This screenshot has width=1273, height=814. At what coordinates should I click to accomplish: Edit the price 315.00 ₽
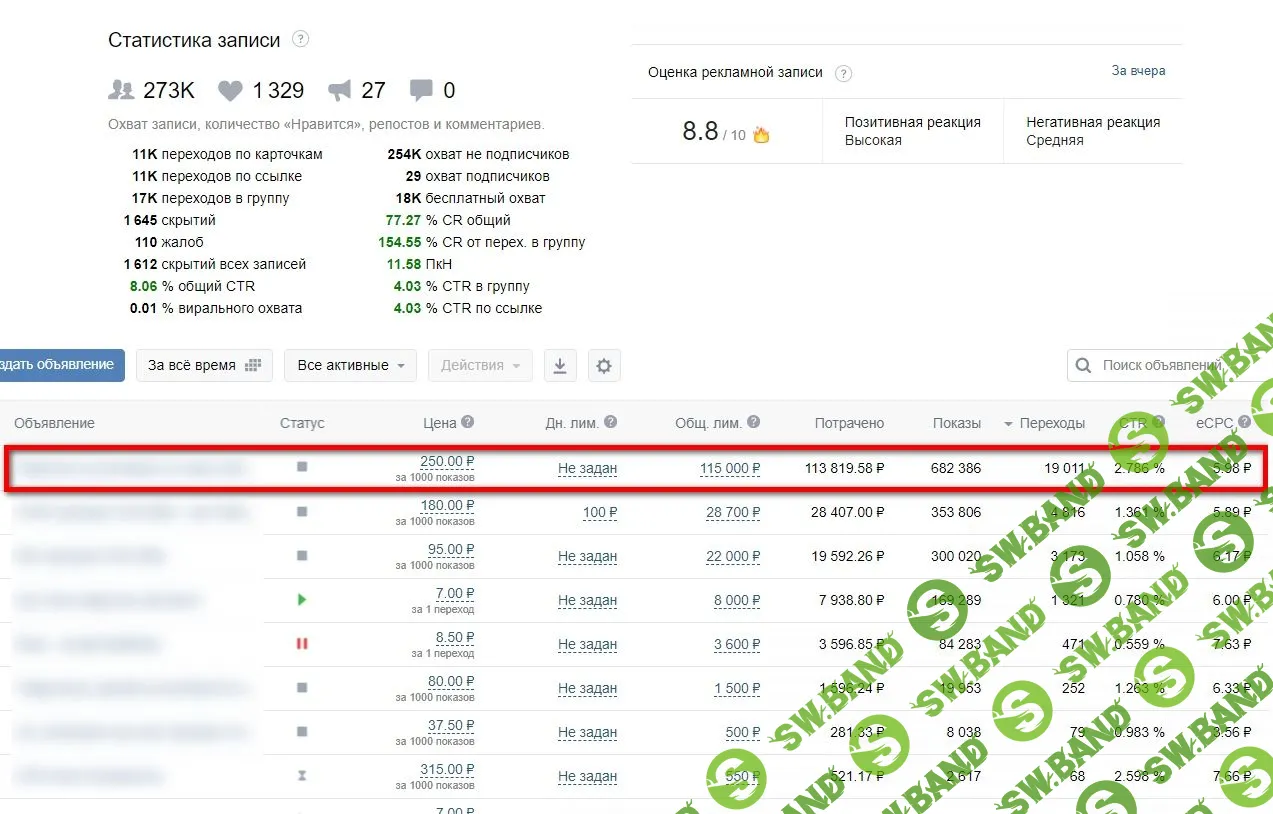click(447, 769)
